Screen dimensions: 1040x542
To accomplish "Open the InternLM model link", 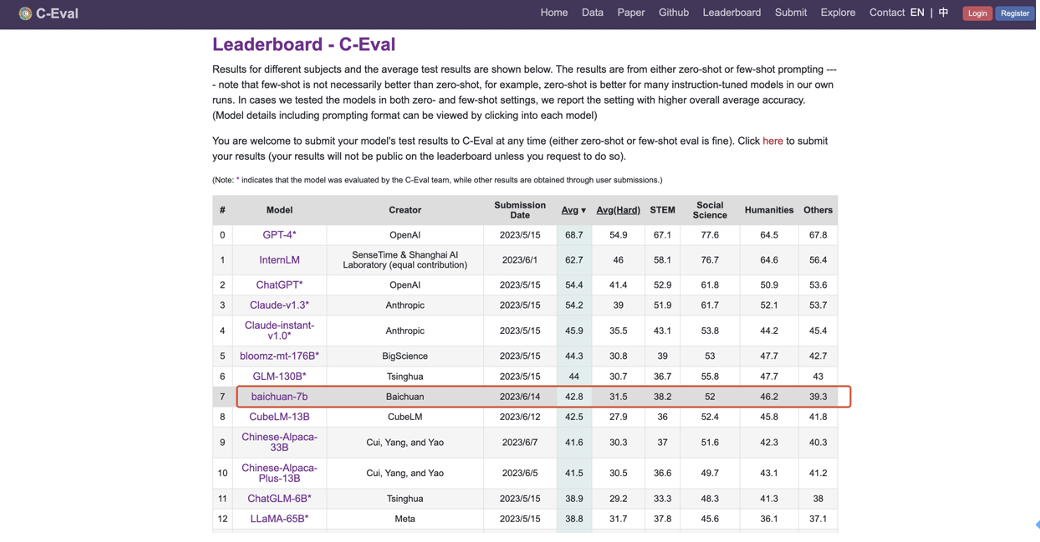I will (279, 260).
